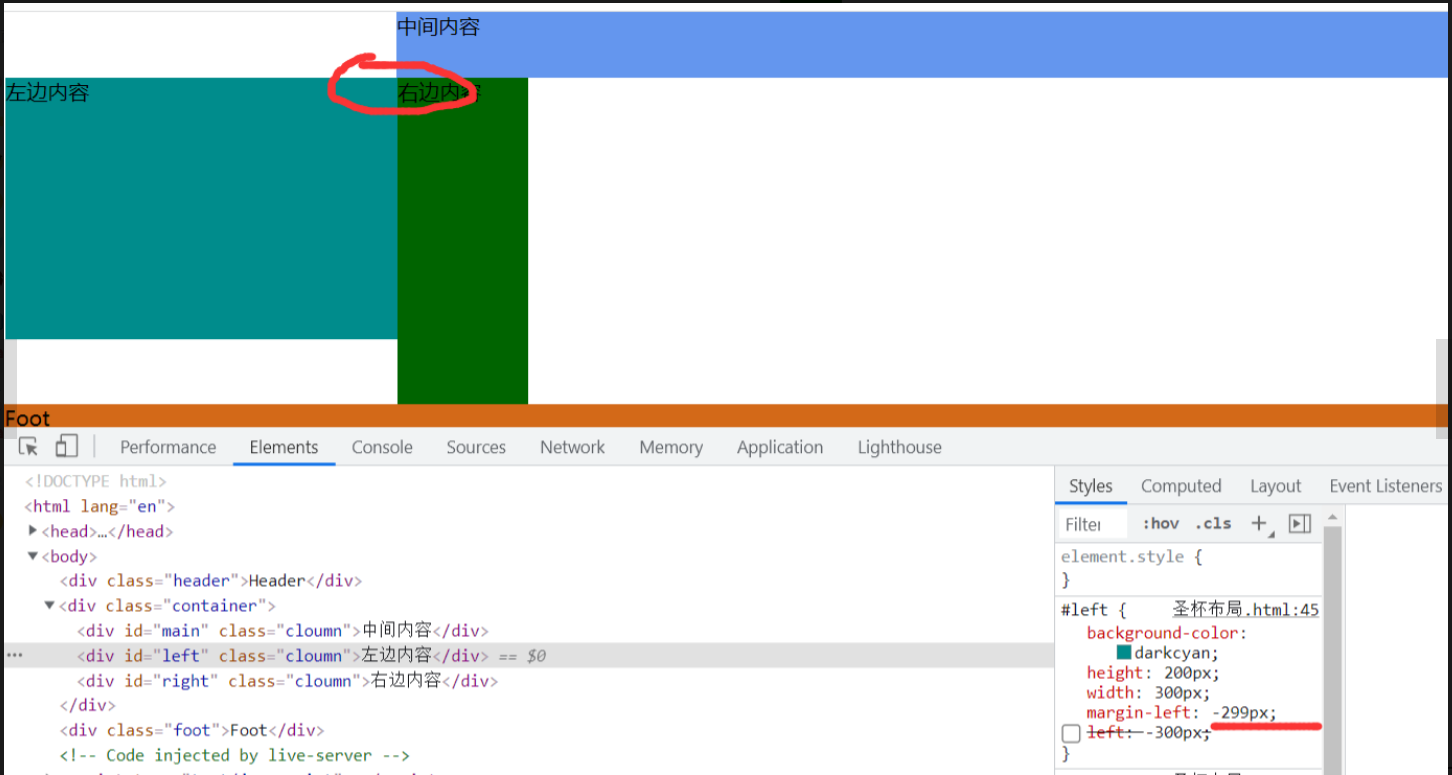Activate the inspect element picker icon
Image resolution: width=1452 pixels, height=775 pixels.
28,446
